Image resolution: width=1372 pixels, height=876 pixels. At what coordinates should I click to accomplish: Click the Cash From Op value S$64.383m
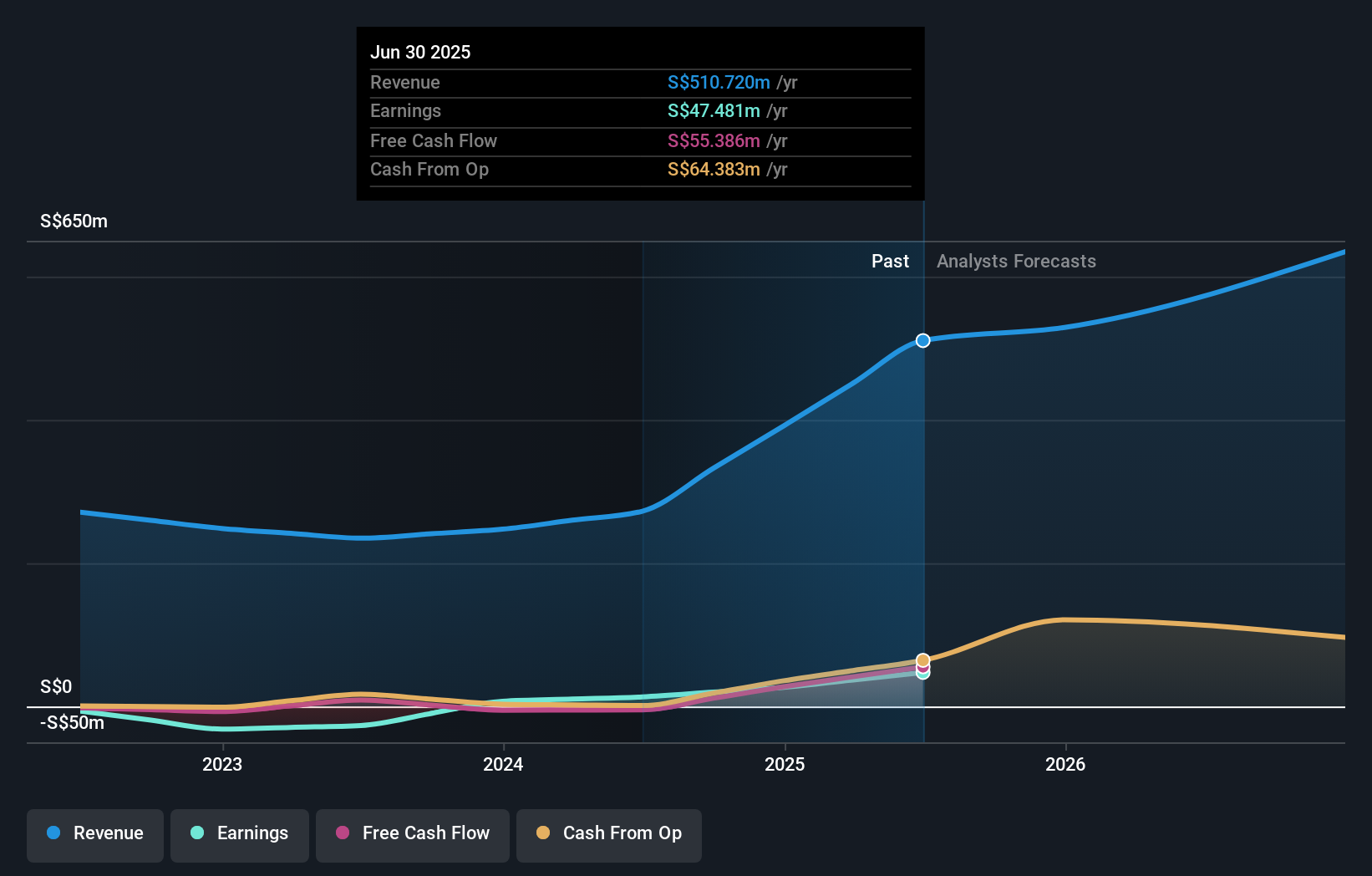[x=714, y=170]
